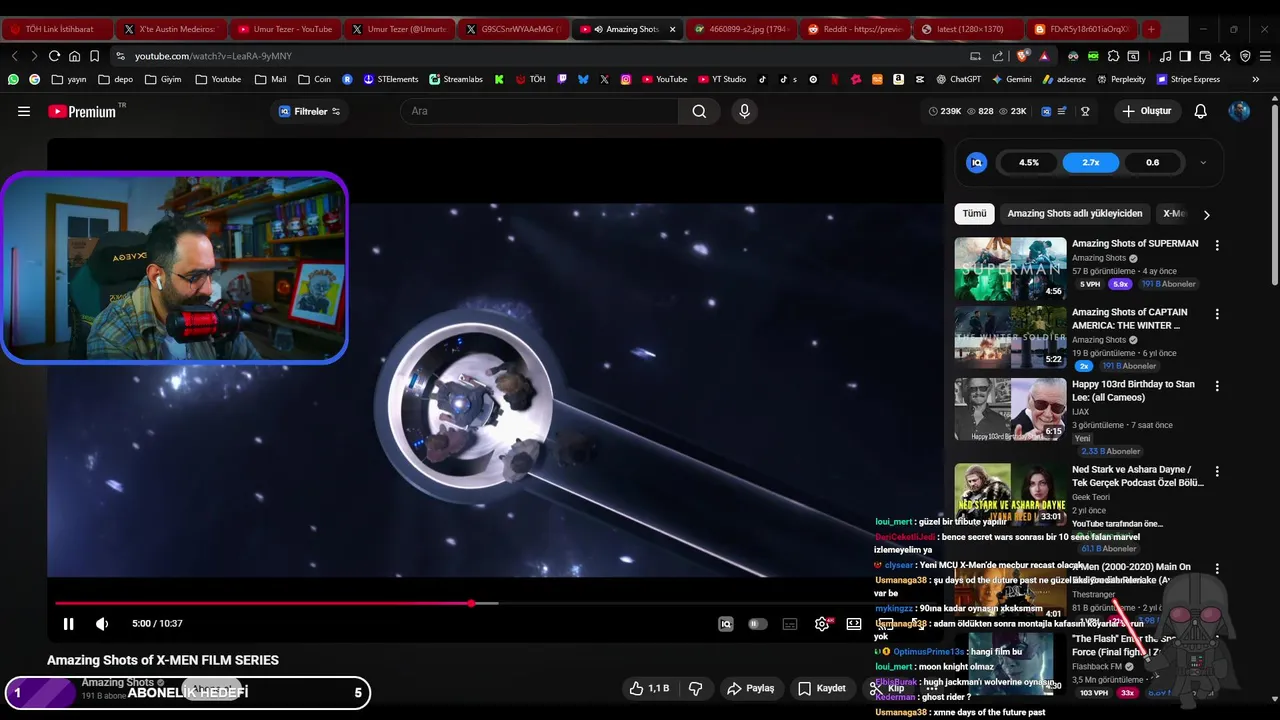Open the Filtreler filter control
1280x720 pixels.
tap(310, 111)
